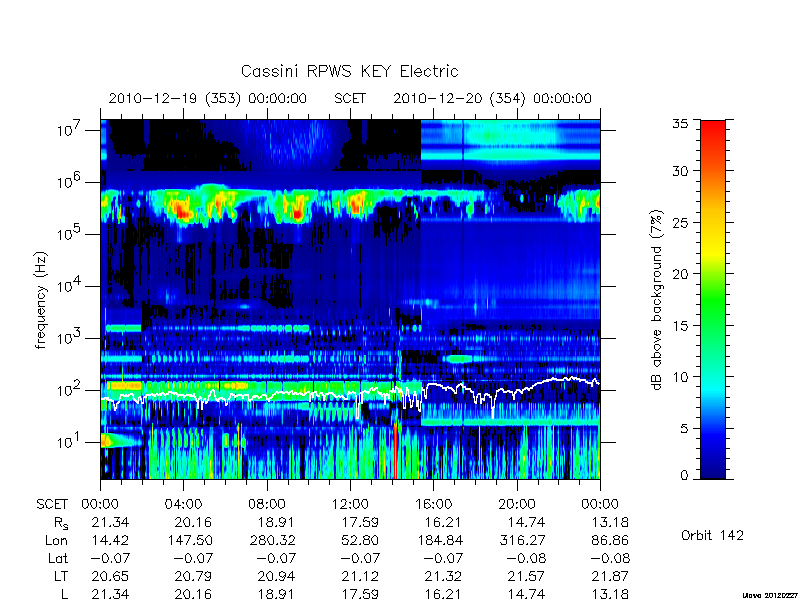Click the LT row label
800x600 pixels.
[61, 577]
